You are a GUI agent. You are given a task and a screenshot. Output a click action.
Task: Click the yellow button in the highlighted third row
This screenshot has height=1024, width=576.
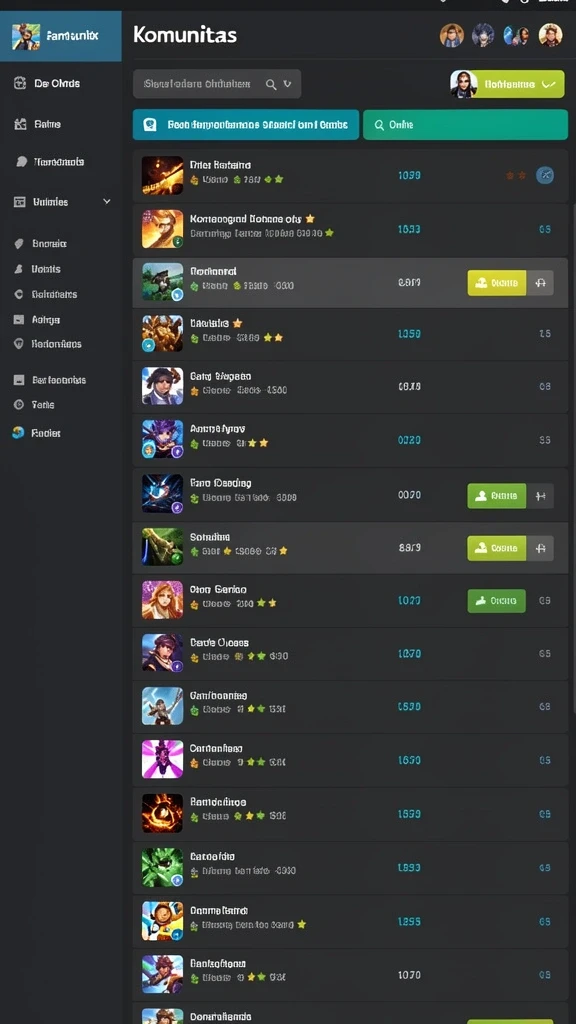pos(496,283)
